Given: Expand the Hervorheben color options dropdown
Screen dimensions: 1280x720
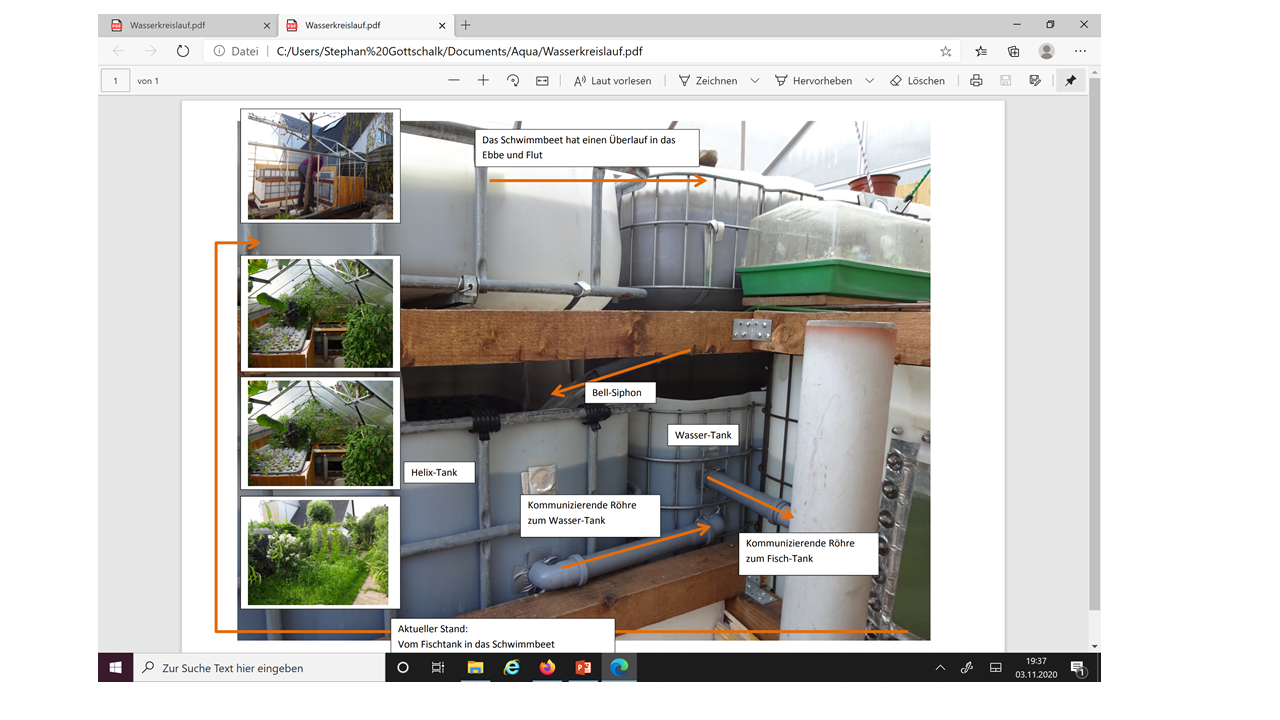Looking at the screenshot, I should pyautogui.click(x=869, y=81).
